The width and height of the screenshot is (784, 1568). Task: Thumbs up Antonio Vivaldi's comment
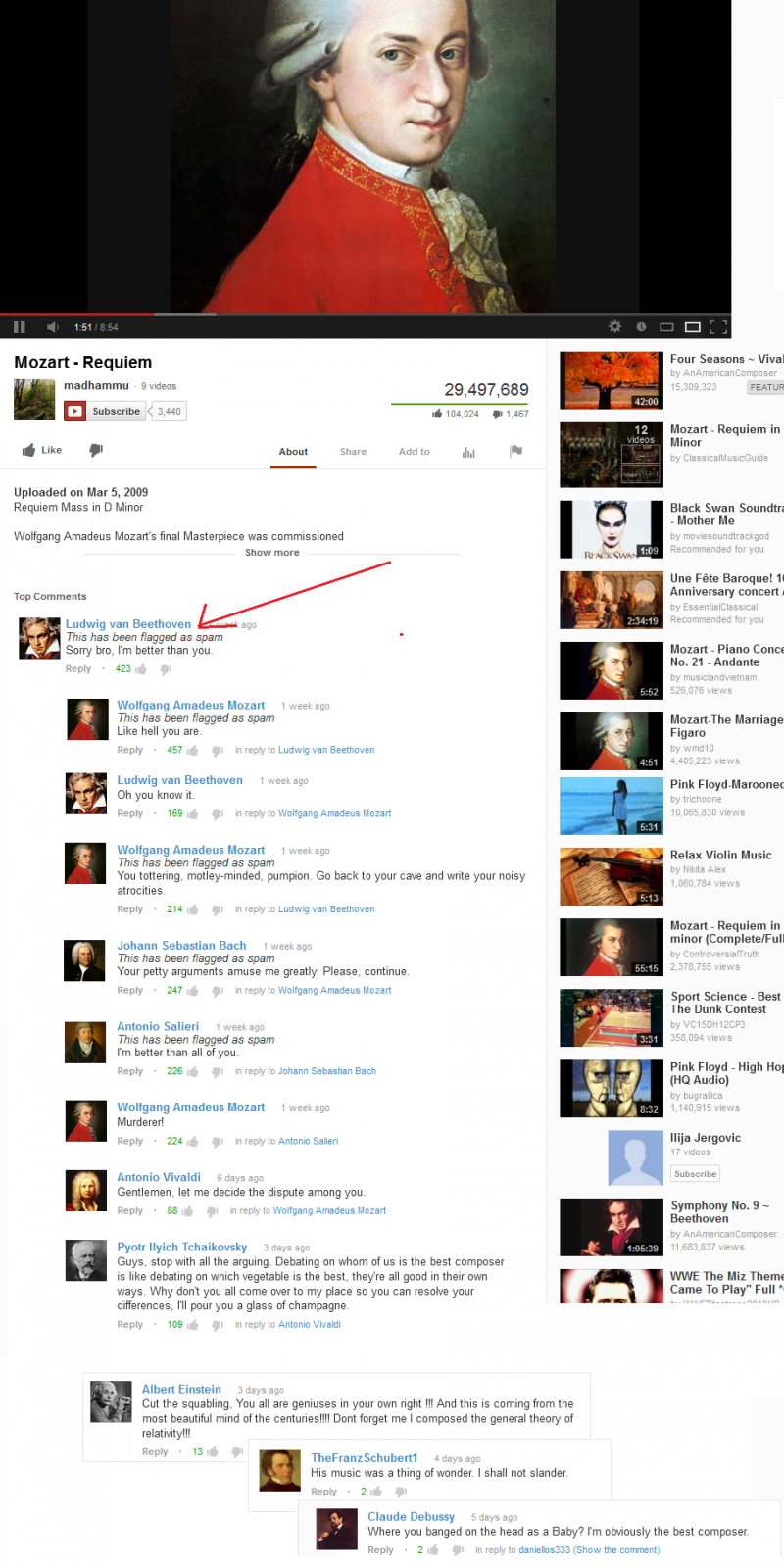(x=187, y=1211)
